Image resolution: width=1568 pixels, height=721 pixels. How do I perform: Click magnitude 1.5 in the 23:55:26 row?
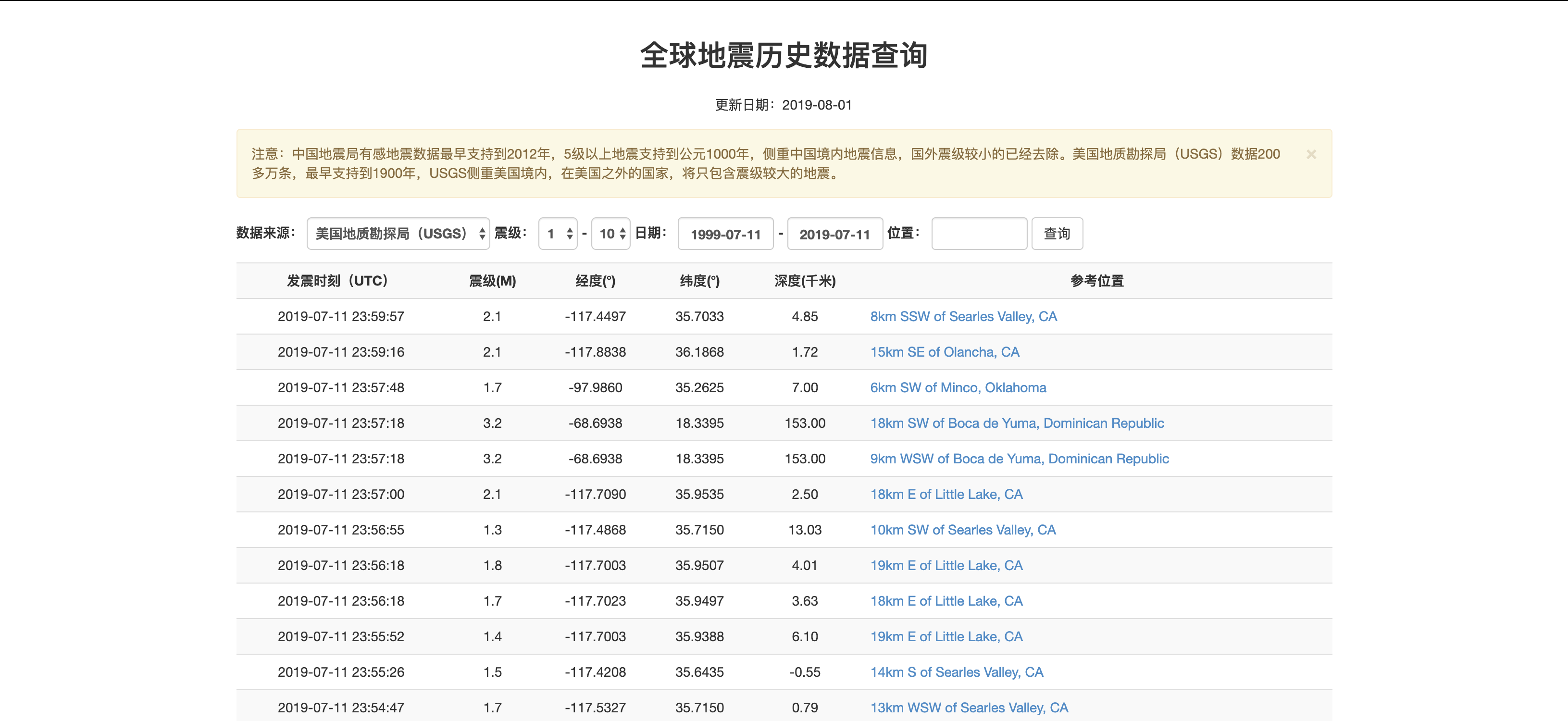492,672
